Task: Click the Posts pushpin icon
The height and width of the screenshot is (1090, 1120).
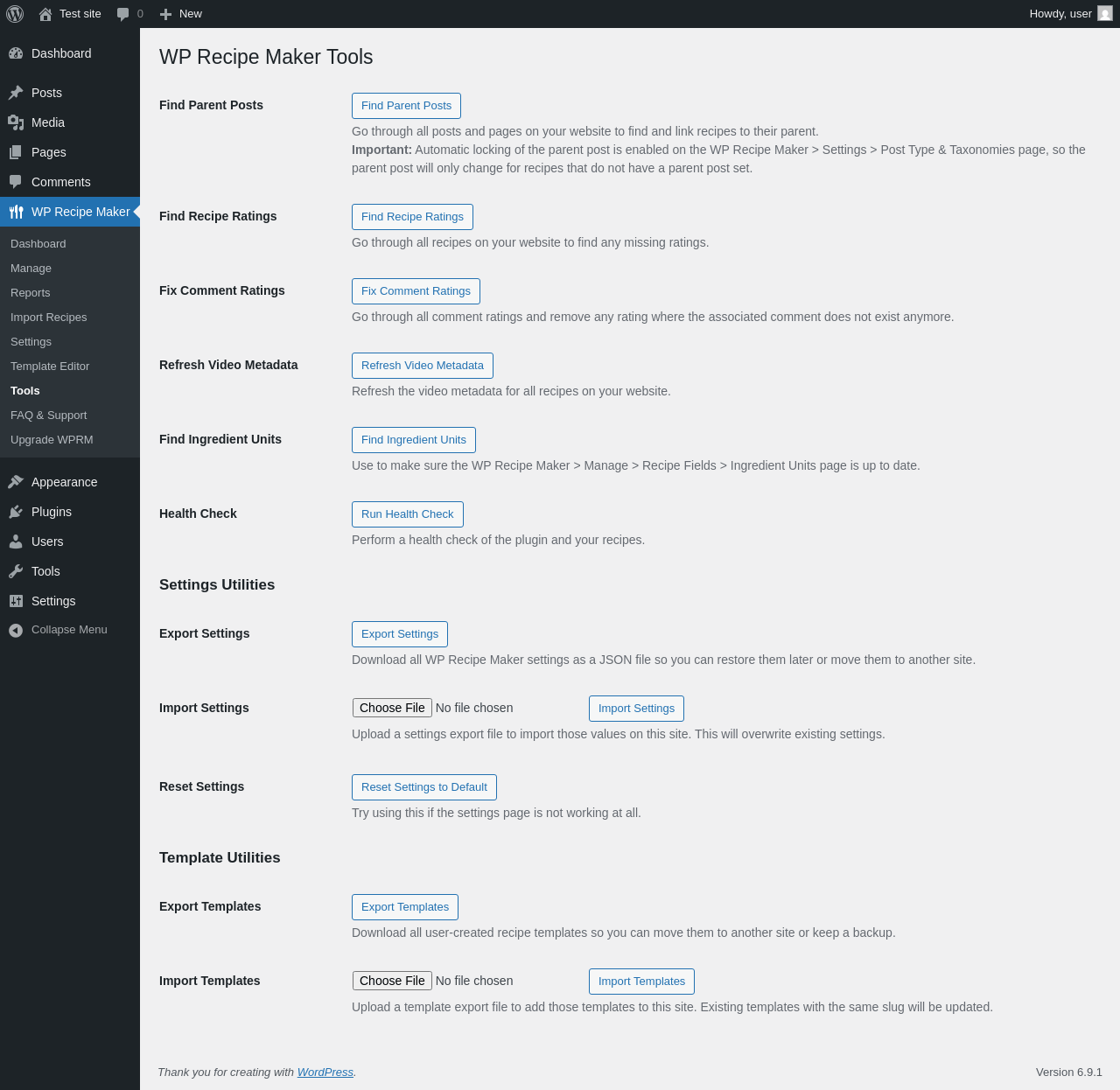Action: (x=16, y=93)
